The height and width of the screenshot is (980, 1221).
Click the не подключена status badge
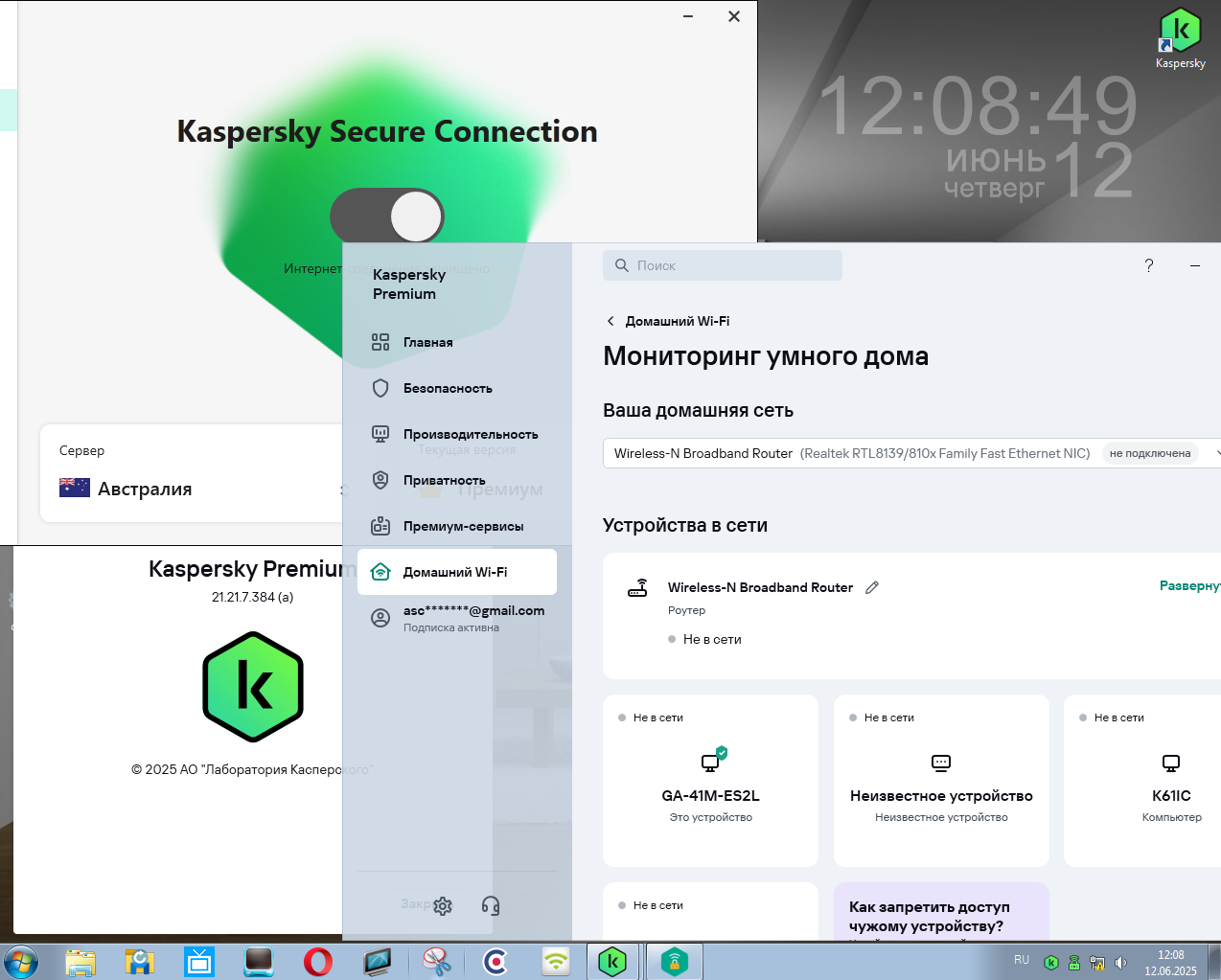pyautogui.click(x=1150, y=453)
